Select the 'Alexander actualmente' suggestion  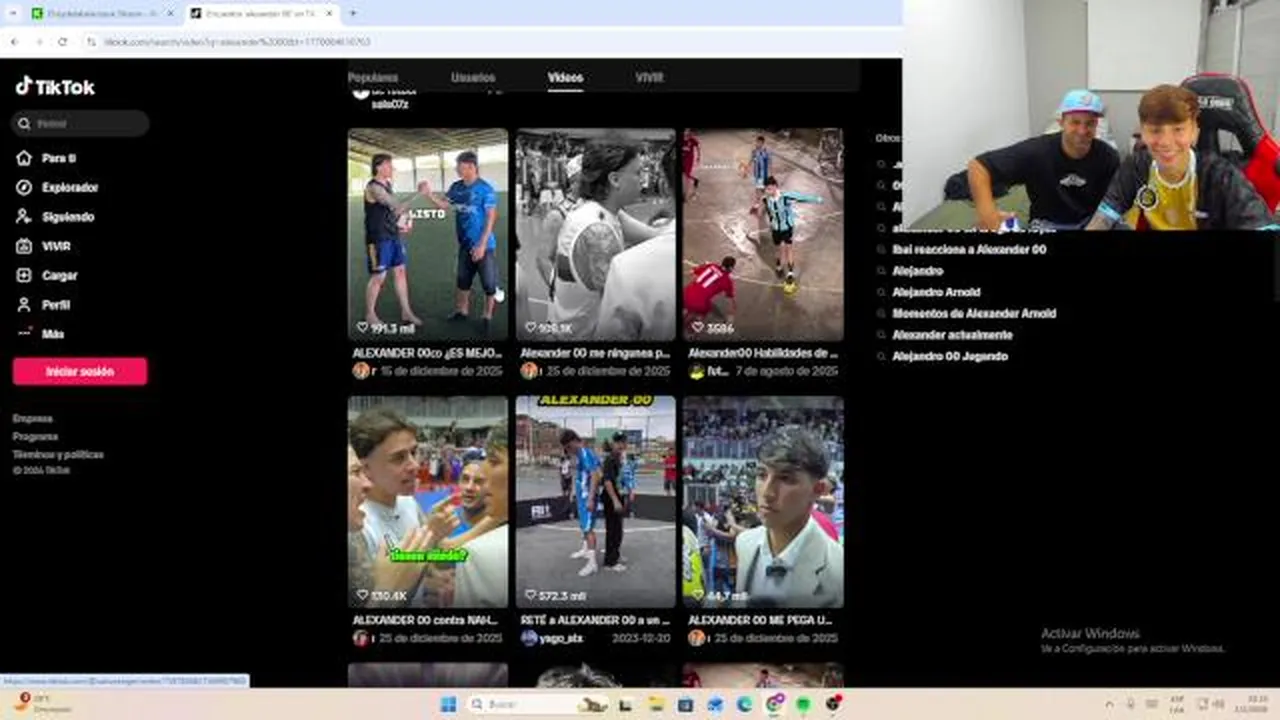pos(952,335)
